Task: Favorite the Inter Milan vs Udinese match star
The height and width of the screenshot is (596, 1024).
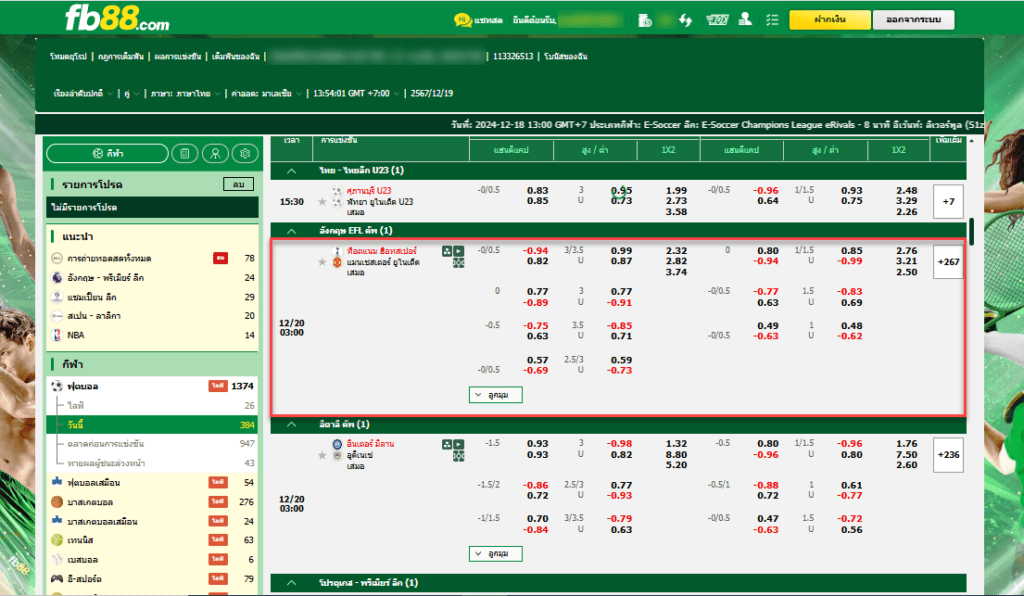Action: click(322, 455)
